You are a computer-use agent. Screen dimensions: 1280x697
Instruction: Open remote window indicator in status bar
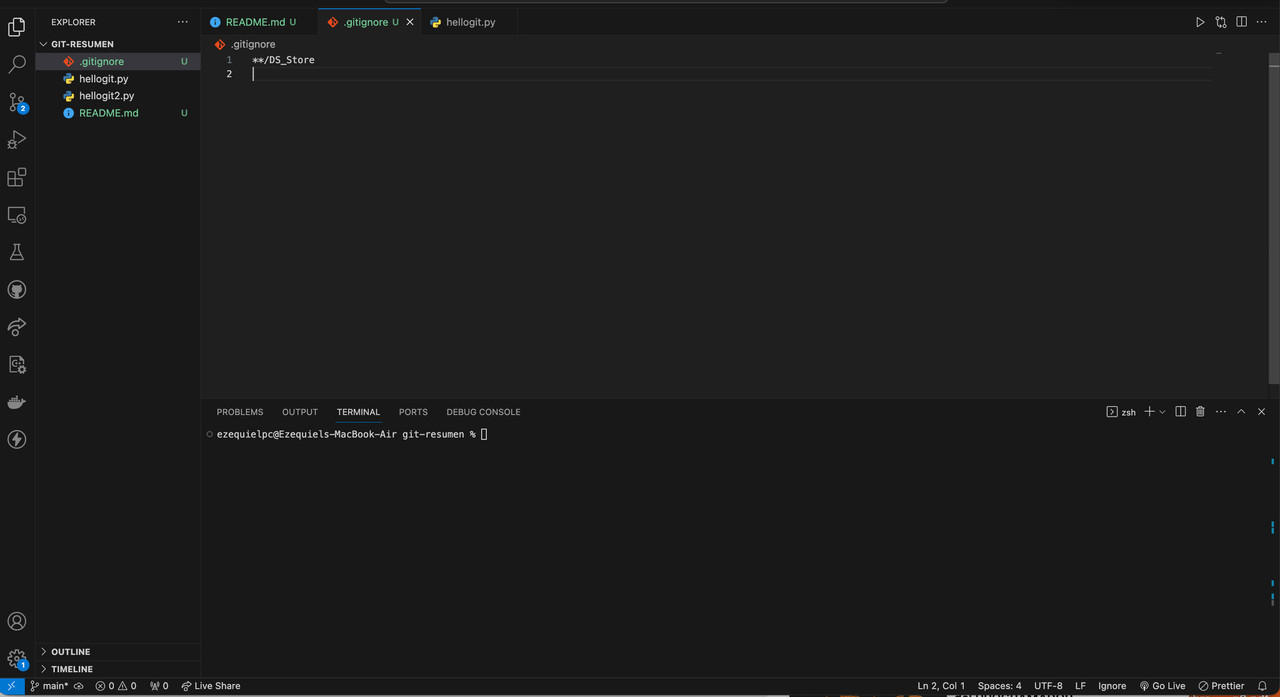[x=11, y=686]
